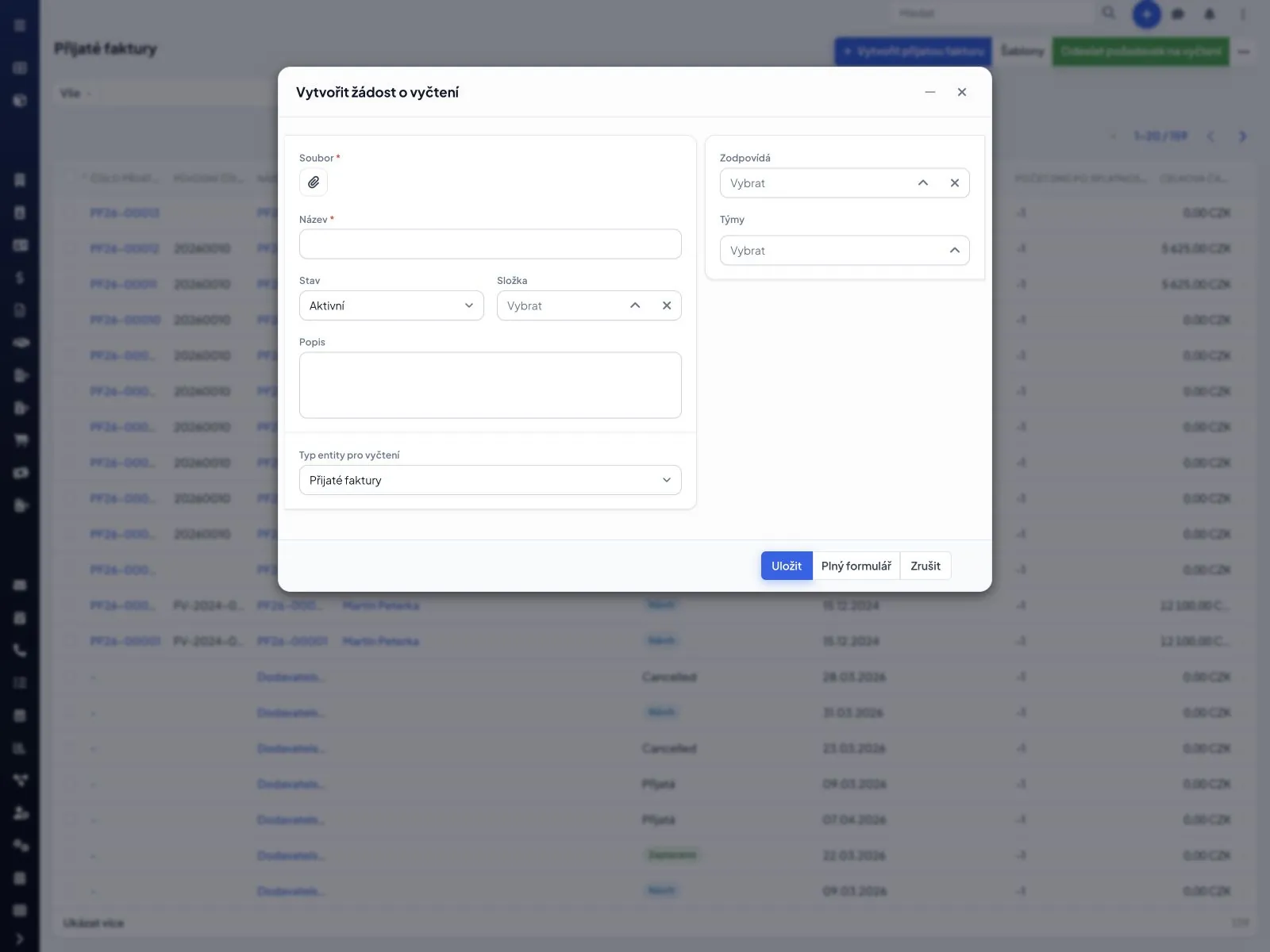
Task: Open the phone icon in the left sidebar
Action: tap(20, 651)
